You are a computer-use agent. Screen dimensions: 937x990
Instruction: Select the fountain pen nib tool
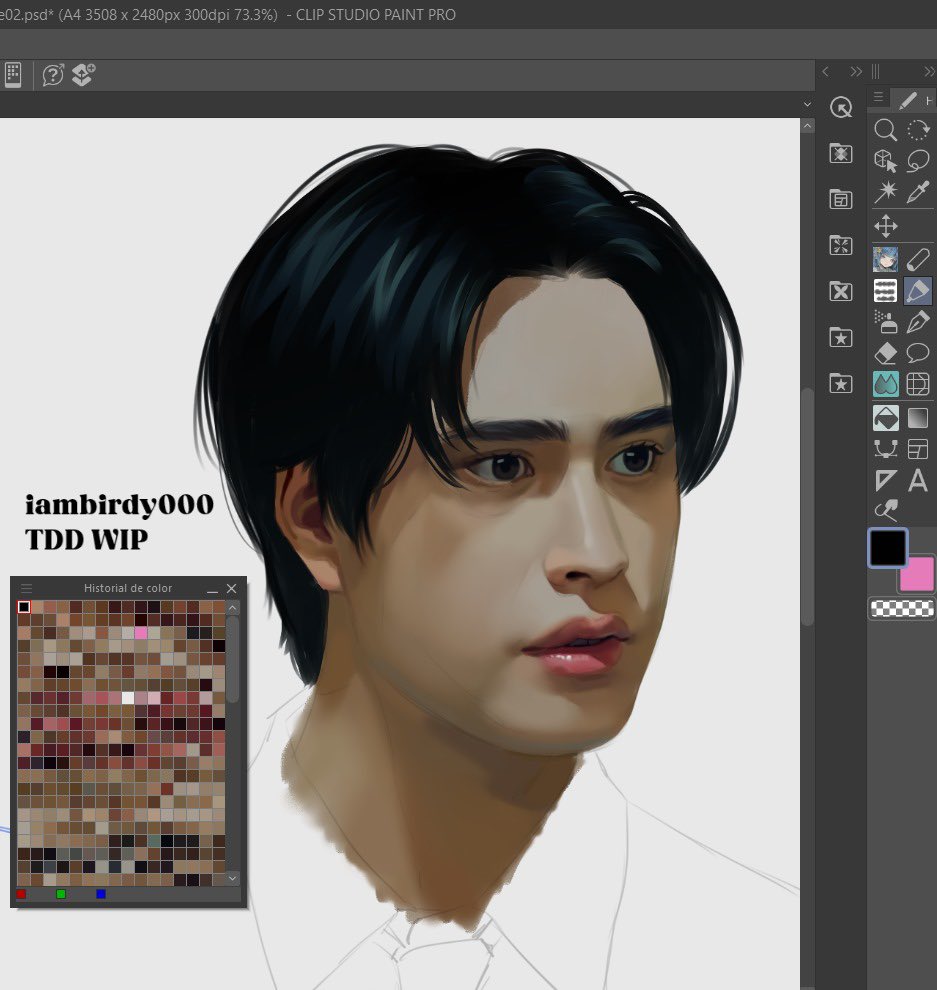pyautogui.click(x=918, y=321)
